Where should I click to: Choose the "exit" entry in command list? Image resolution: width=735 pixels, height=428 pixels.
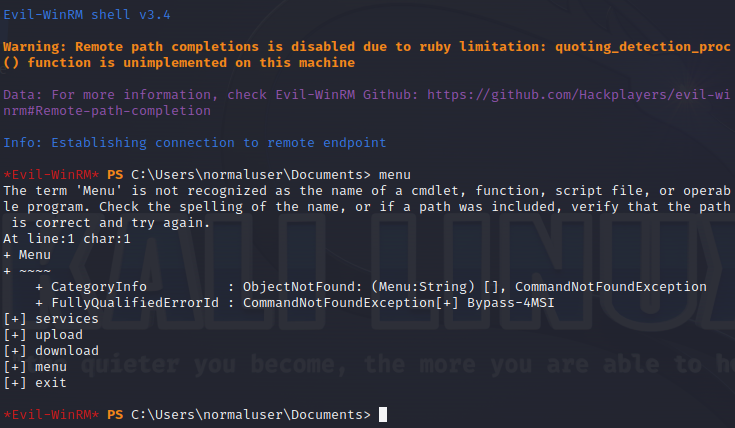click(x=51, y=383)
